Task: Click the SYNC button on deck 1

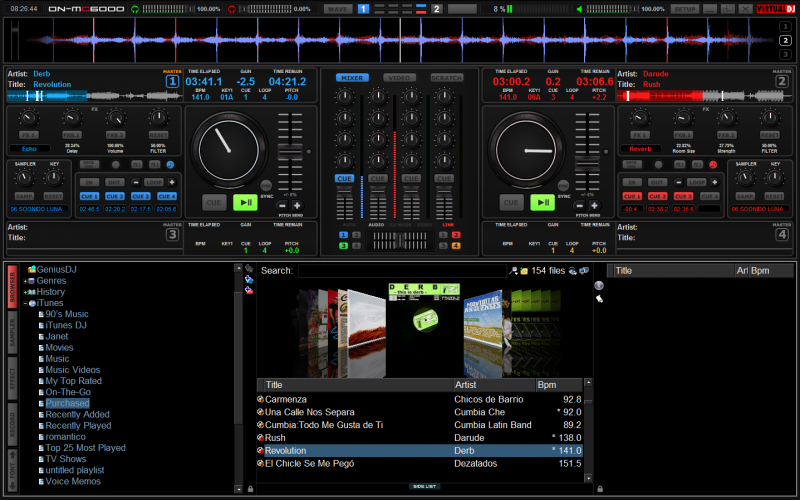Action: (x=266, y=186)
